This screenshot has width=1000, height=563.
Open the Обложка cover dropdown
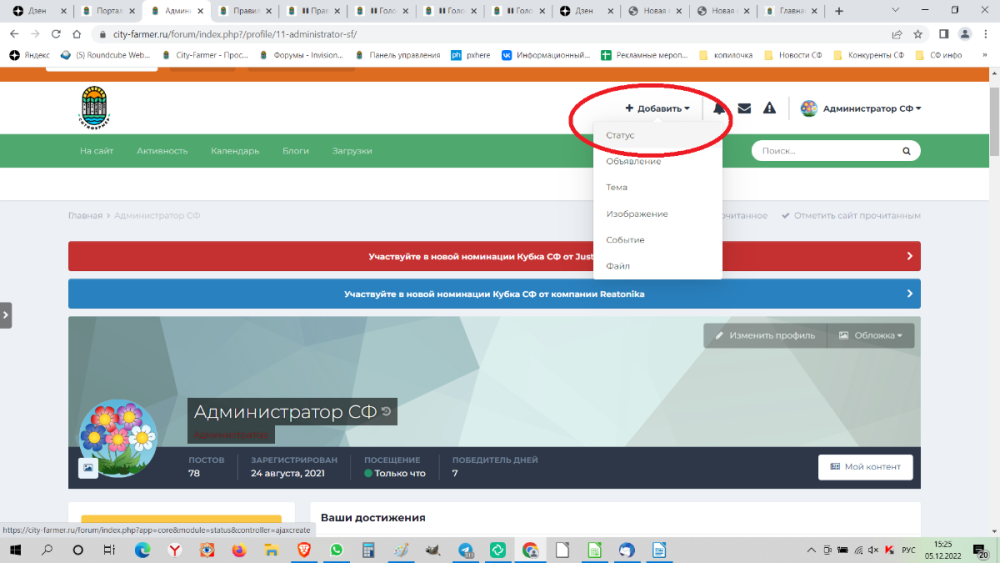[870, 336]
